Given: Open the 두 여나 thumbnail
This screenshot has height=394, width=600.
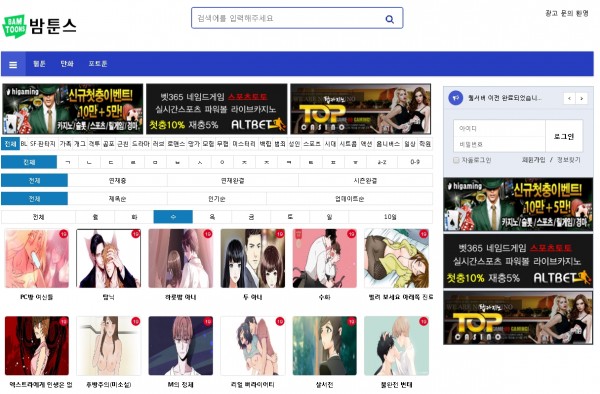Looking at the screenshot, I should pyautogui.click(x=253, y=258).
